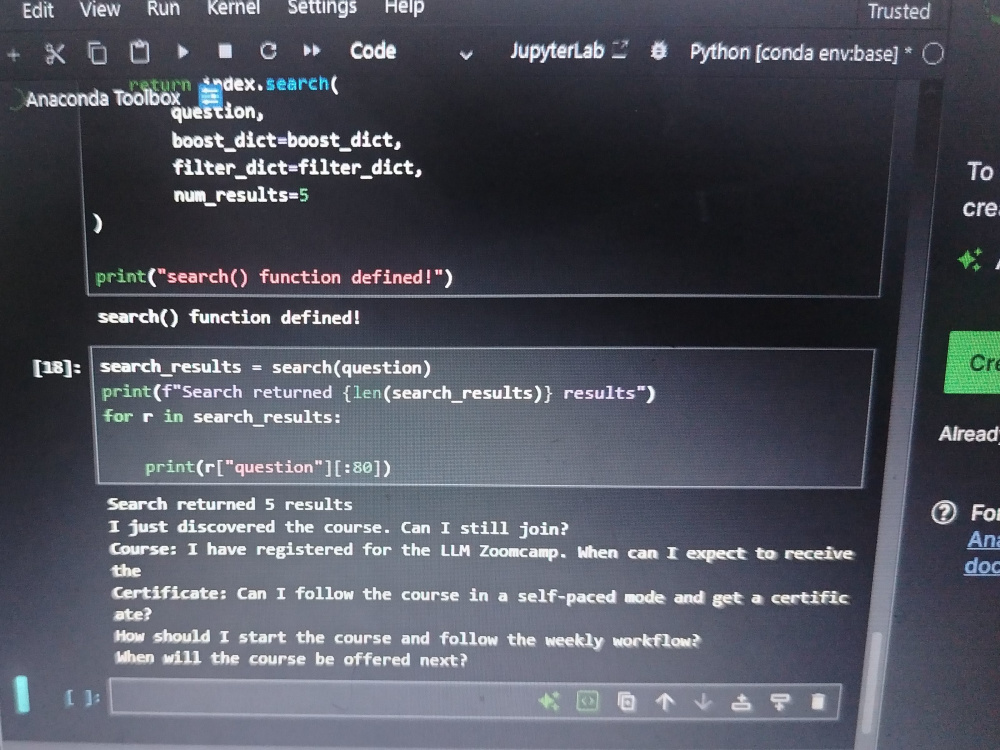Open the Kernel menu
The width and height of the screenshot is (1000, 750).
(x=233, y=8)
